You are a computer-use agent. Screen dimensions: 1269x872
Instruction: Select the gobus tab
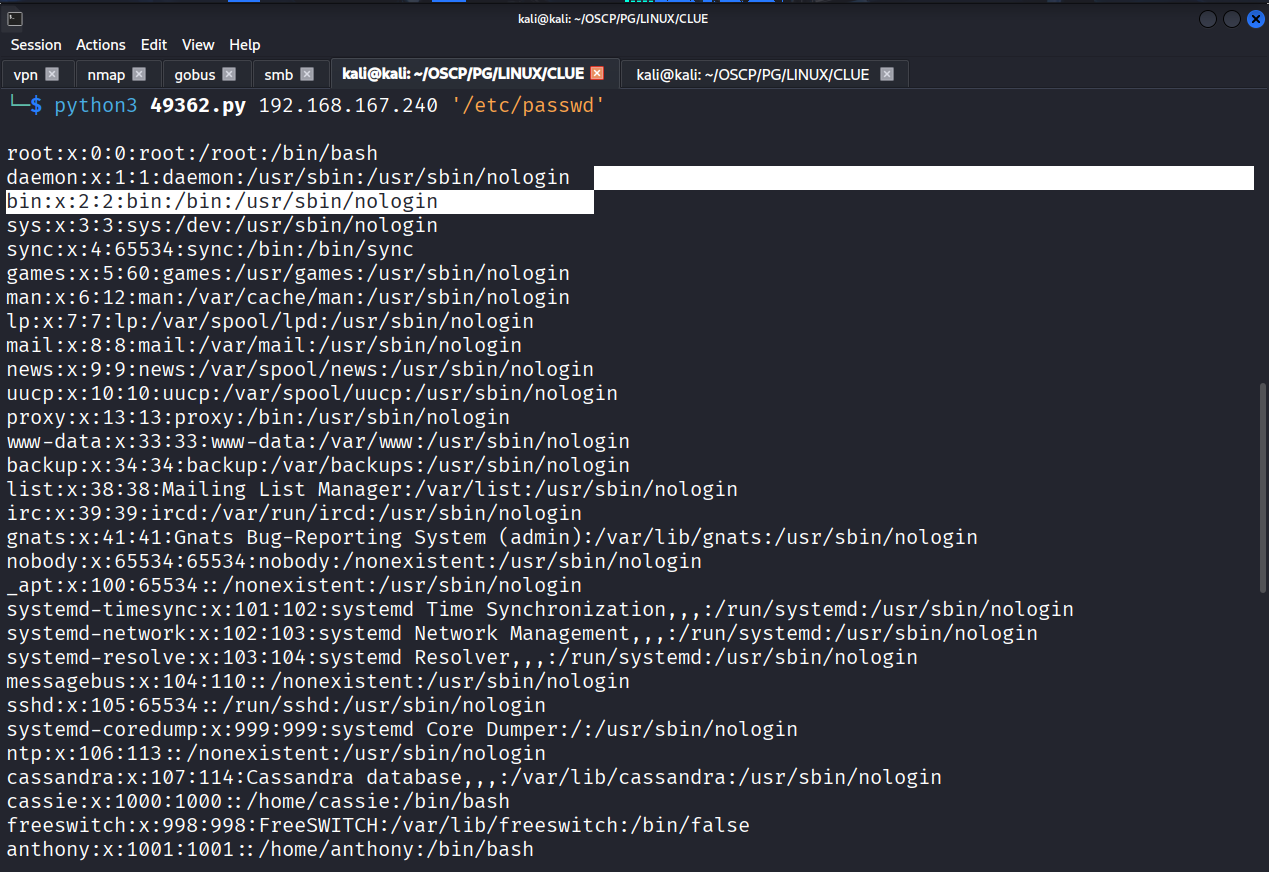[194, 74]
